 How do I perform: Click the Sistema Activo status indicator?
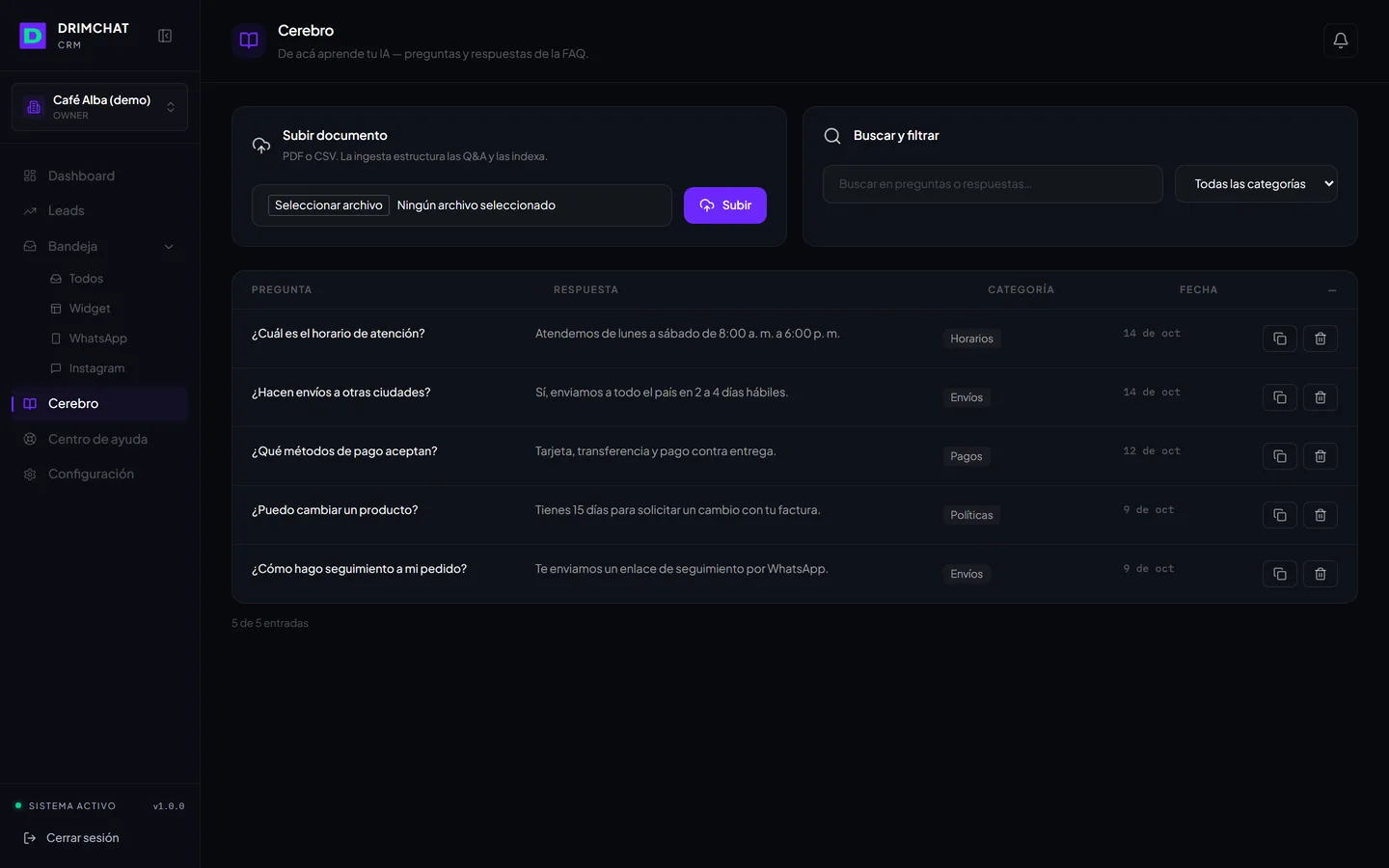click(x=66, y=806)
